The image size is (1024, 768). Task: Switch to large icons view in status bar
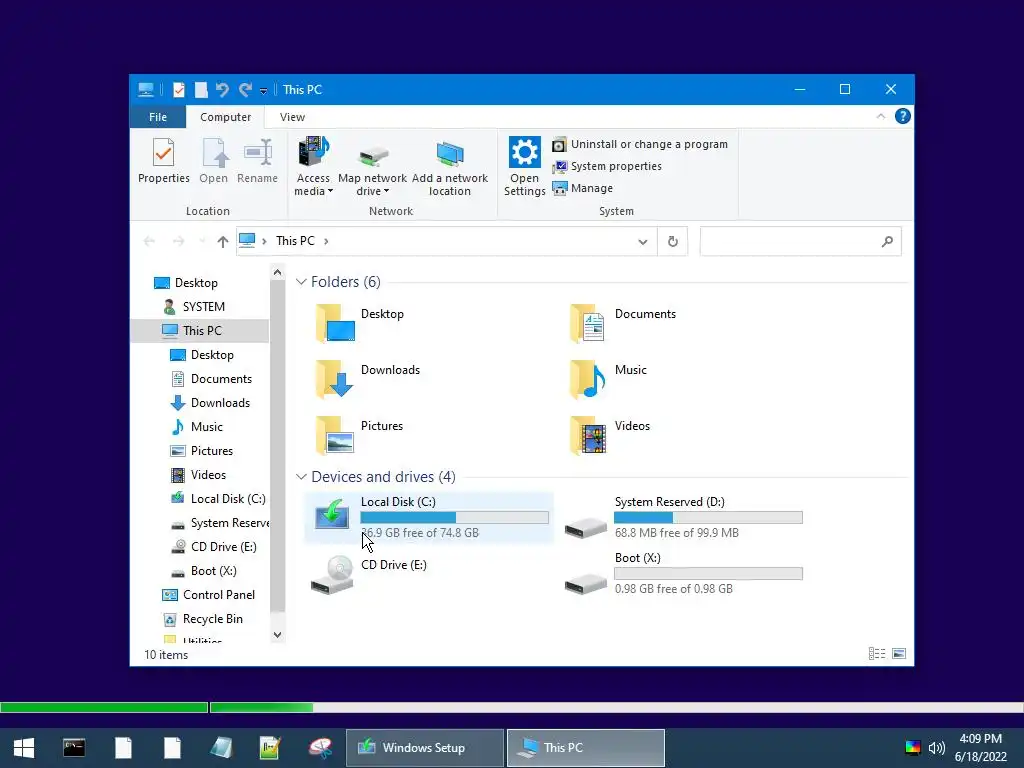[x=899, y=654]
